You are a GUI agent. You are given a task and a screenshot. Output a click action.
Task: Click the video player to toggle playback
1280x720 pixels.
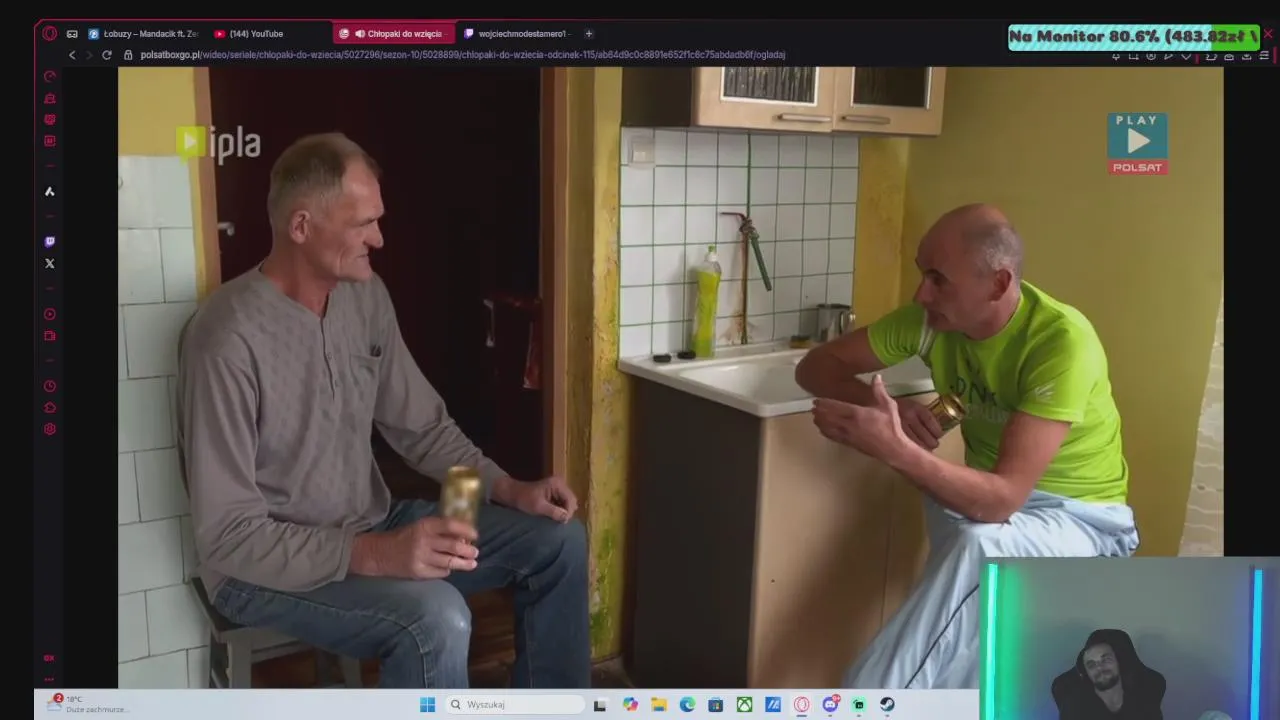(670, 378)
